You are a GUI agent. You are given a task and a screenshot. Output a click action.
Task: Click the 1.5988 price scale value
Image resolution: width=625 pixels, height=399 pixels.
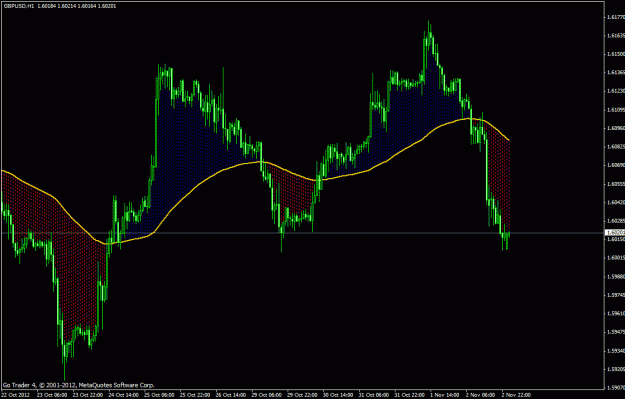[615, 276]
